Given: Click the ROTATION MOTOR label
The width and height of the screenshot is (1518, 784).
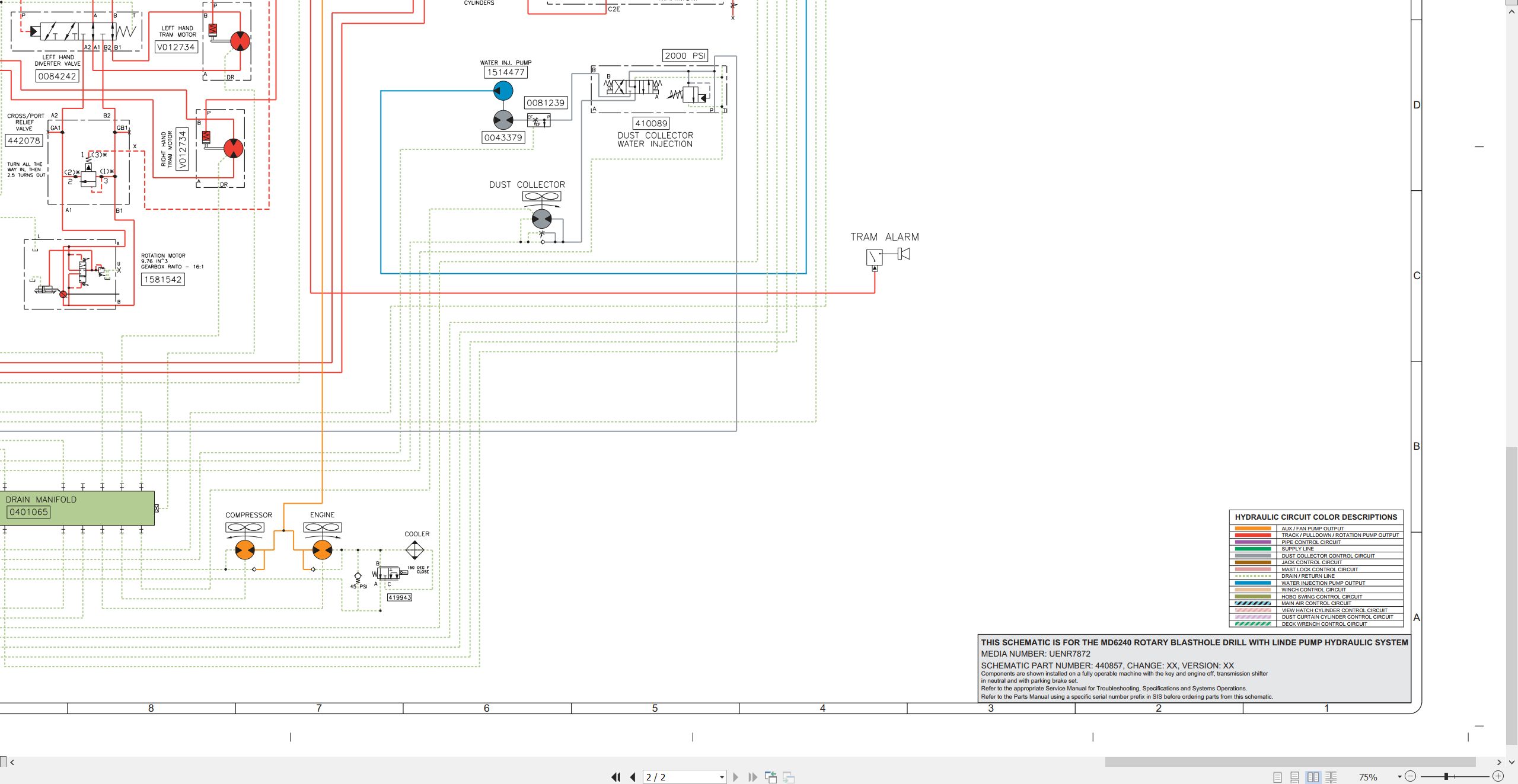Looking at the screenshot, I should [163, 255].
